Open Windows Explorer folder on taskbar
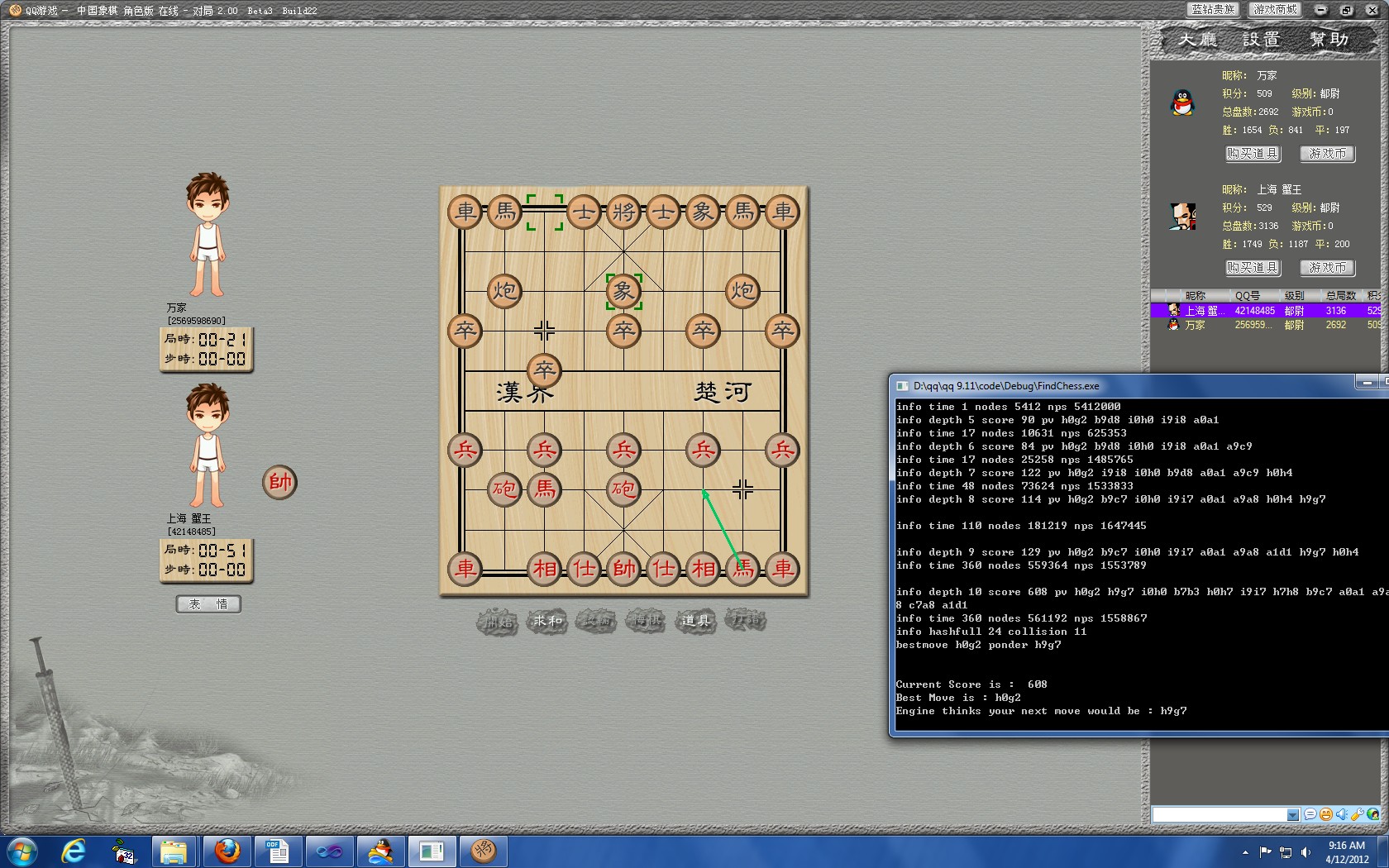This screenshot has width=1389, height=868. [x=174, y=851]
